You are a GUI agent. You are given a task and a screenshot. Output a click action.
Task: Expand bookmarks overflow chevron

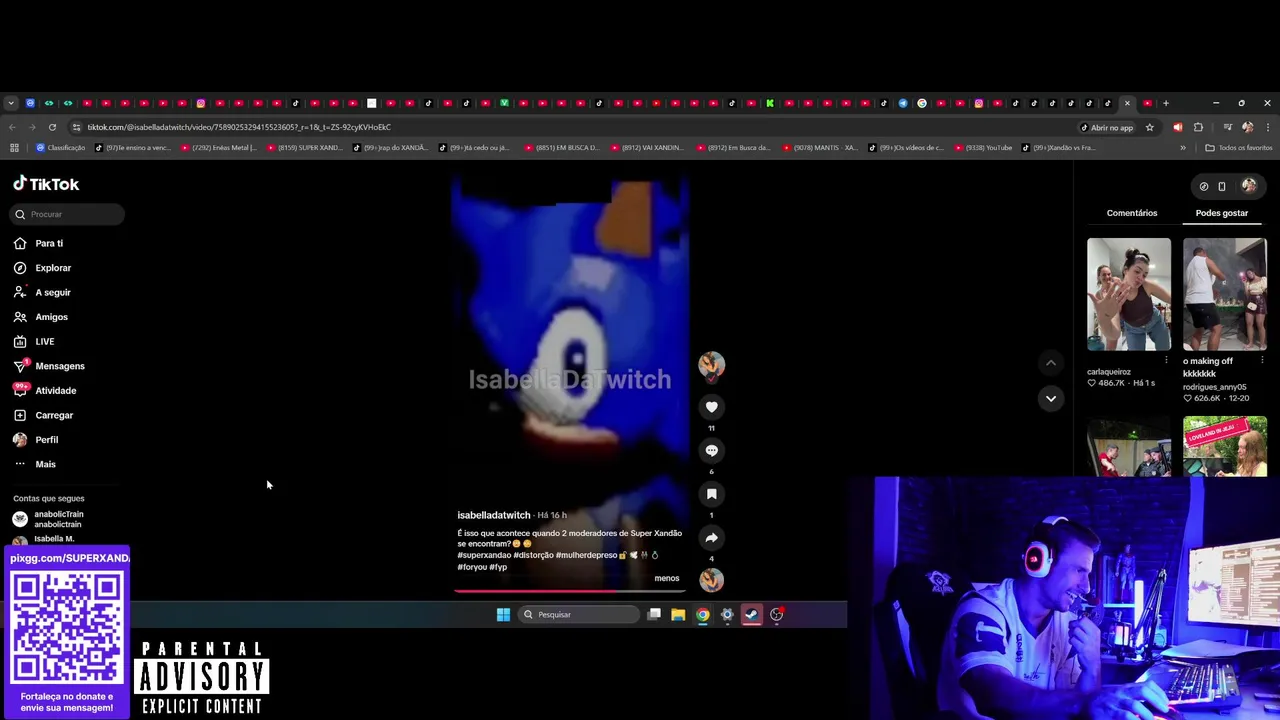[1183, 148]
